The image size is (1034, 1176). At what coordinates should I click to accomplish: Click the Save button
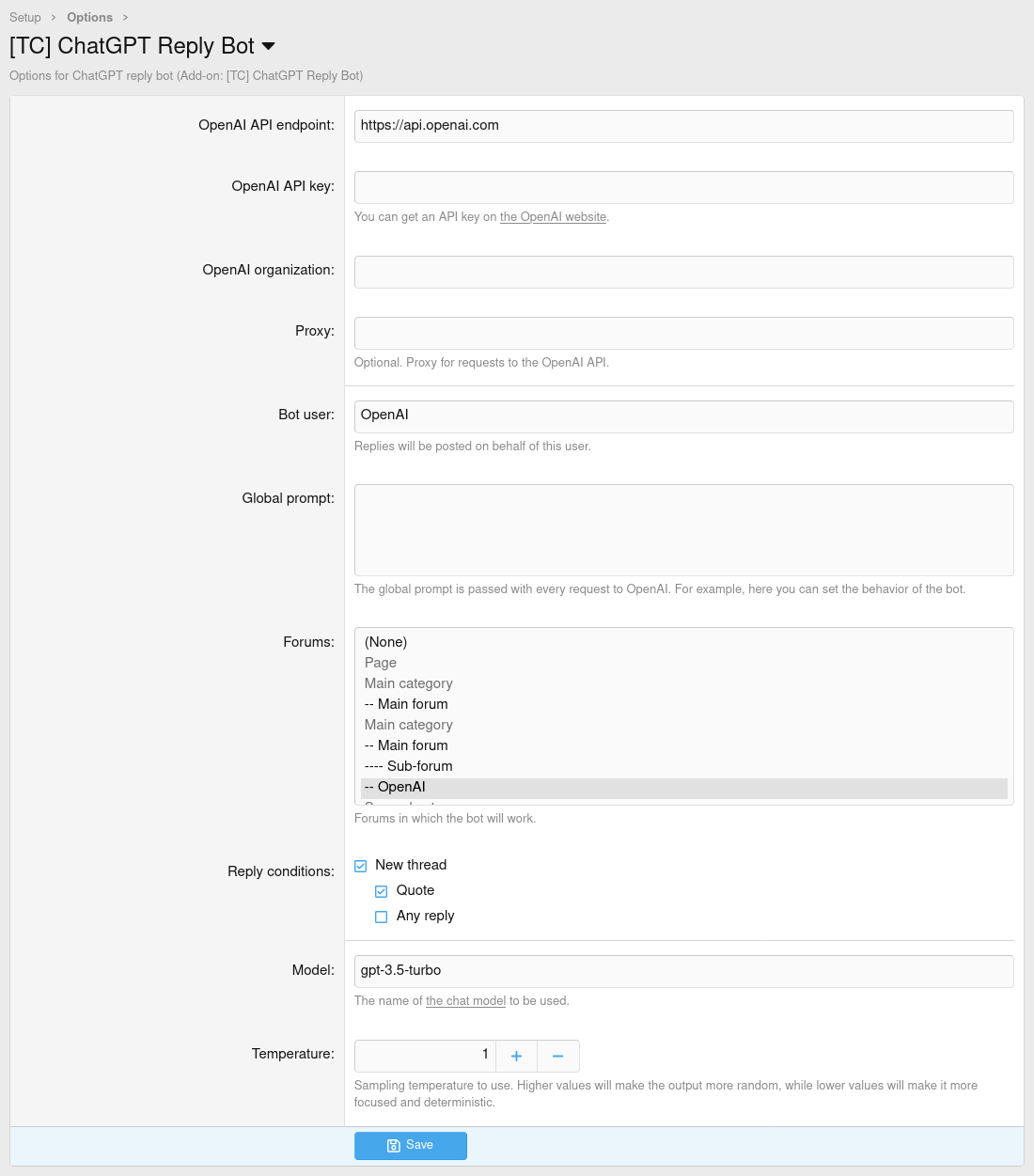point(410,1145)
